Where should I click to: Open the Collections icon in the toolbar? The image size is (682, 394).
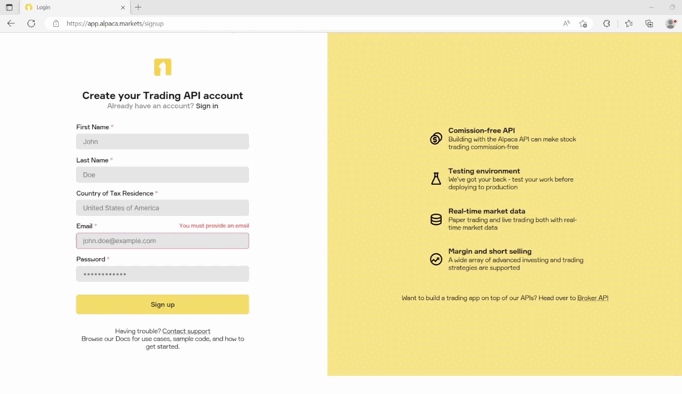pyautogui.click(x=649, y=23)
